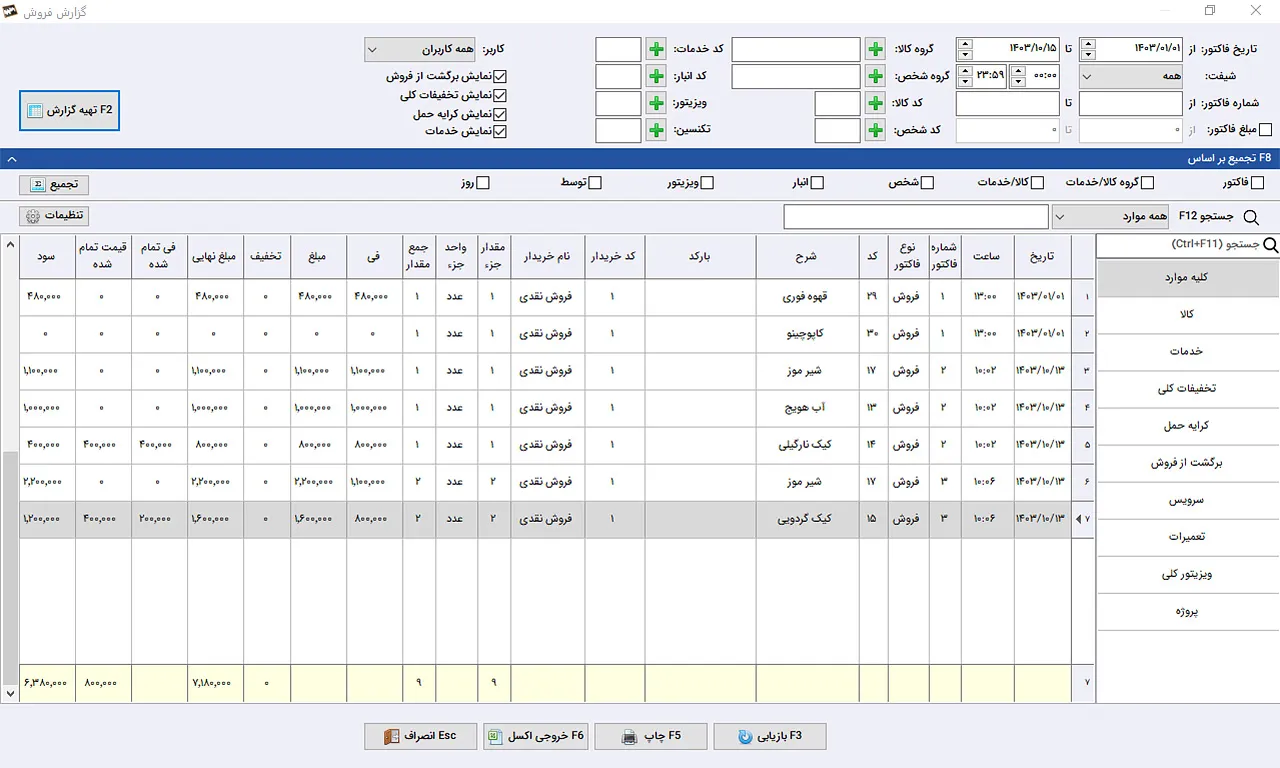
Task: Toggle نمایش تخفیفات کلی checkbox
Action: pos(501,95)
